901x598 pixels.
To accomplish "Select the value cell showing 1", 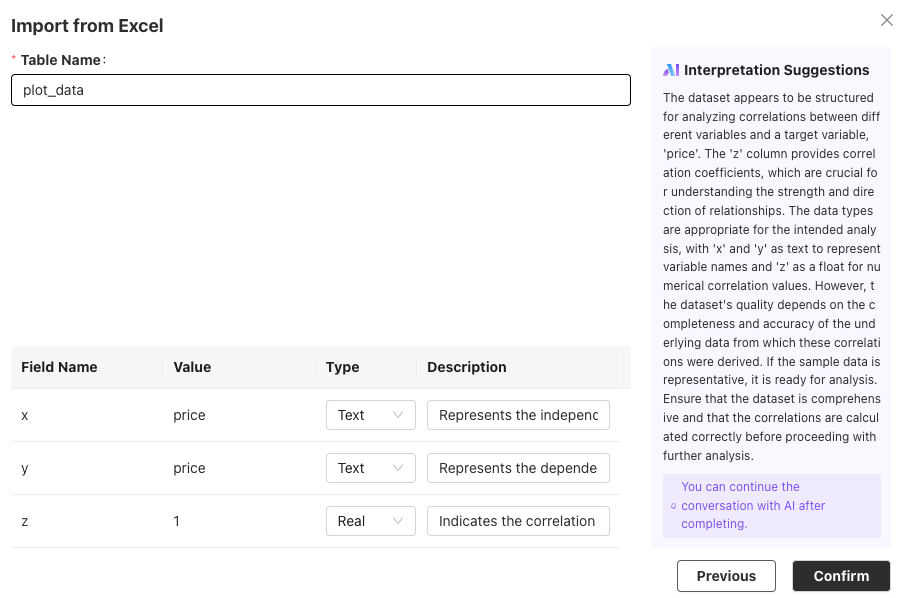I will click(177, 521).
